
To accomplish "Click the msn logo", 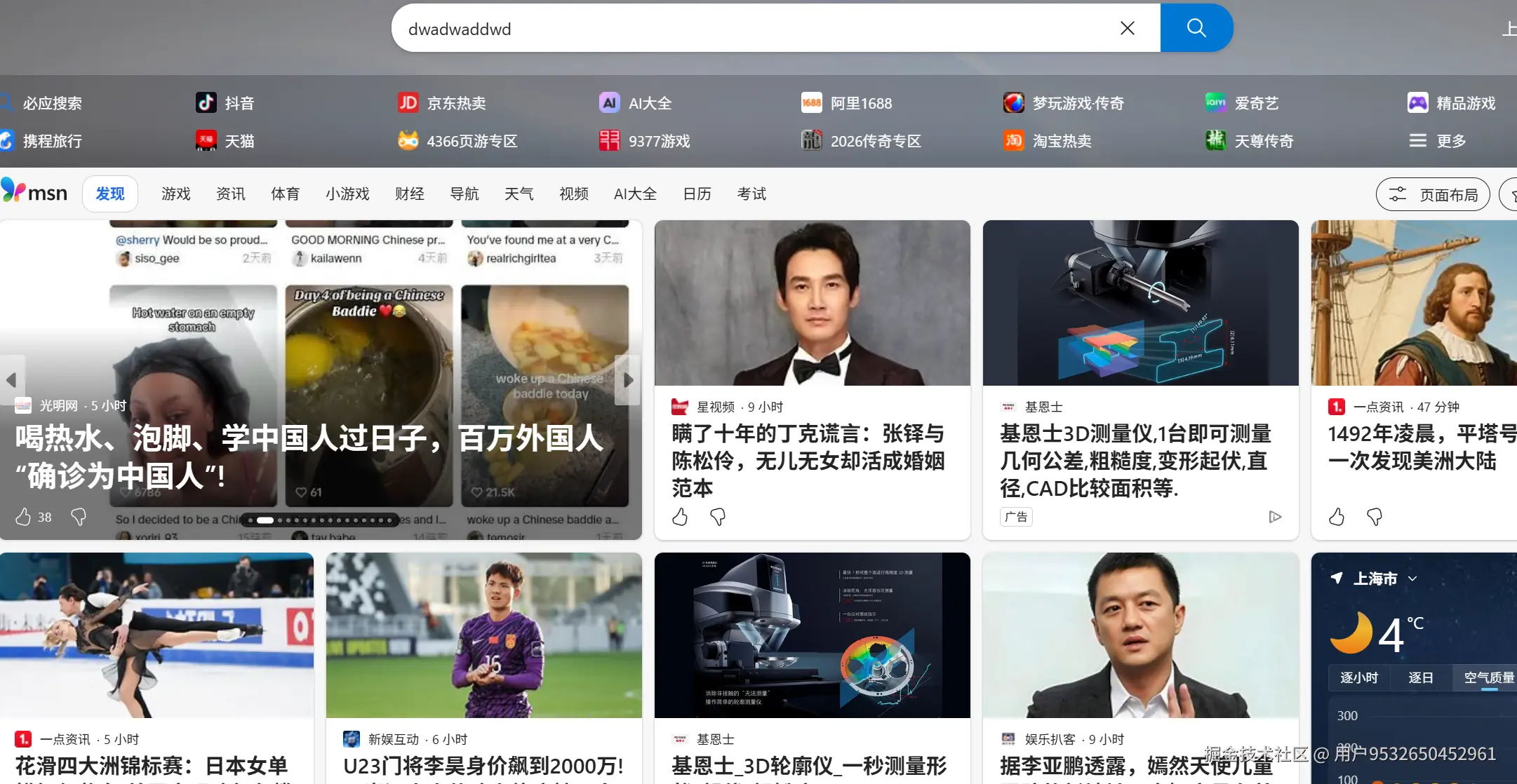I will pyautogui.click(x=35, y=192).
